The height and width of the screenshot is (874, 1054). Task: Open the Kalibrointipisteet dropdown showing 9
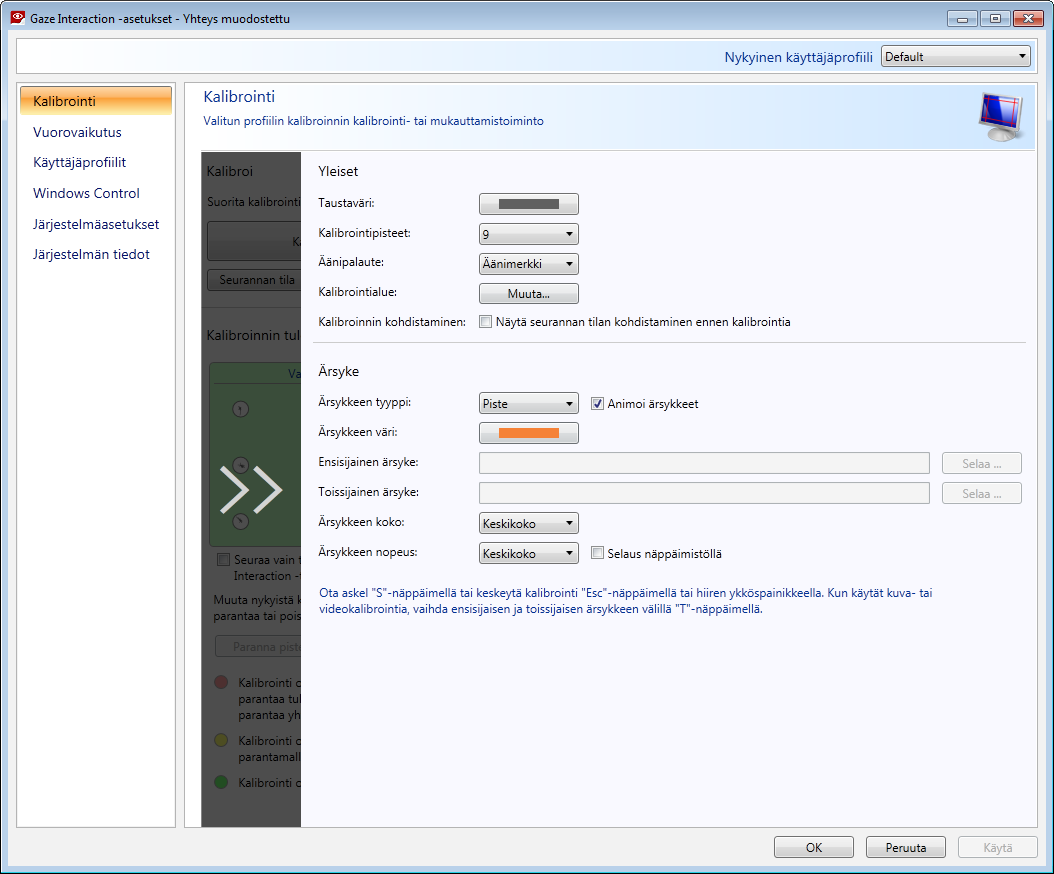pos(528,234)
